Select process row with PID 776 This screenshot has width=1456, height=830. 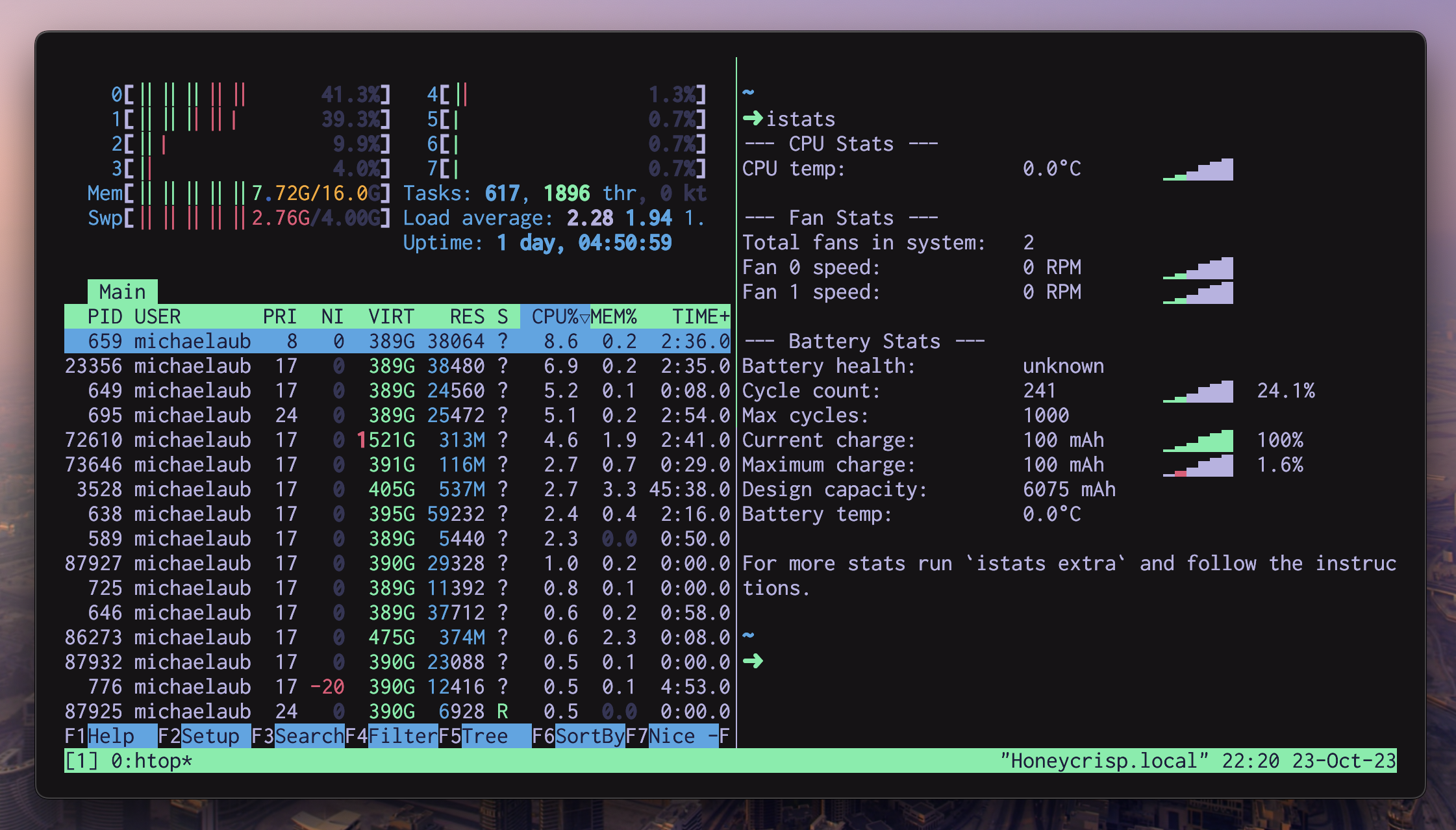(397, 686)
